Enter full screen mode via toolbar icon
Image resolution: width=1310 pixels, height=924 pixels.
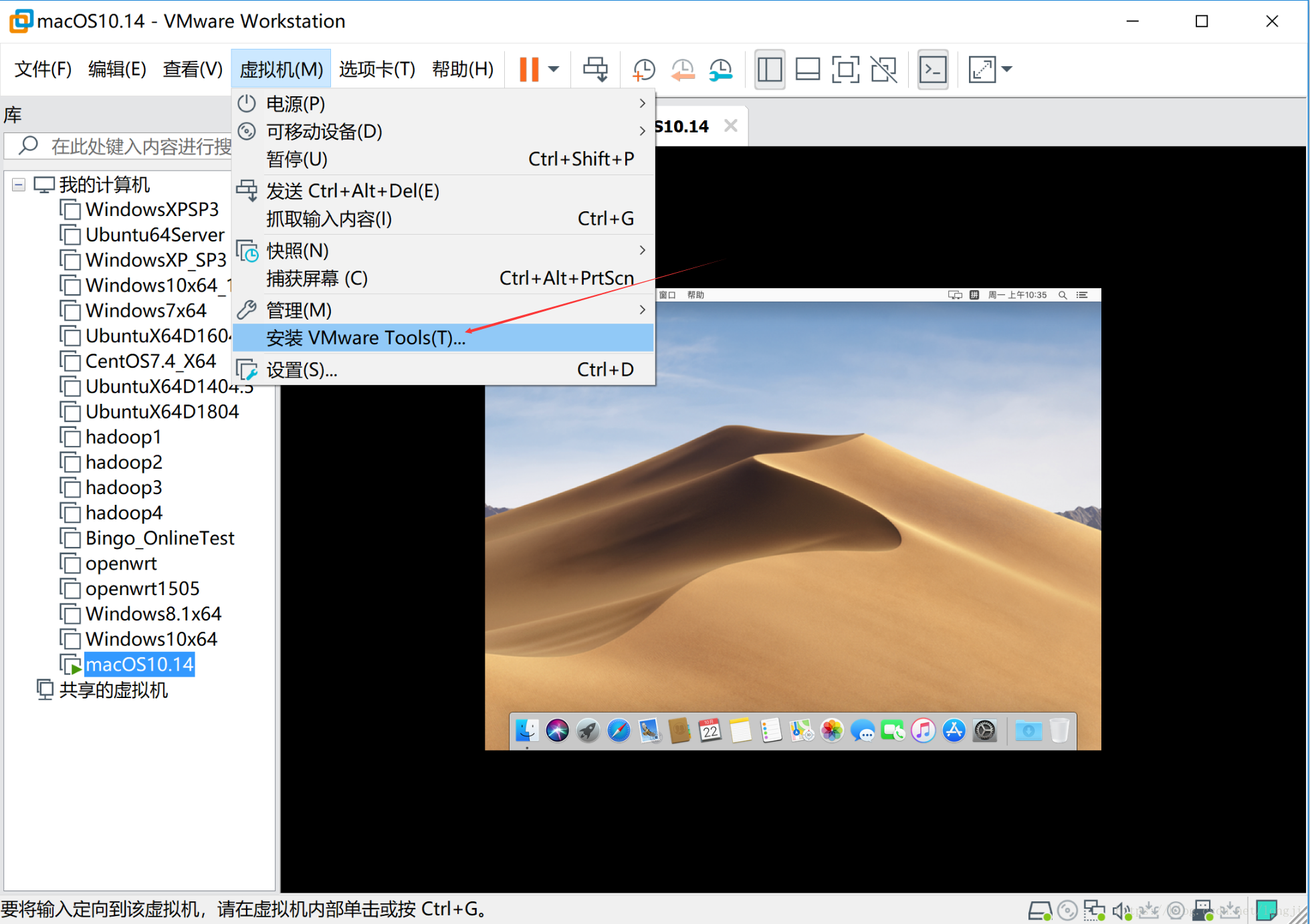tap(846, 69)
